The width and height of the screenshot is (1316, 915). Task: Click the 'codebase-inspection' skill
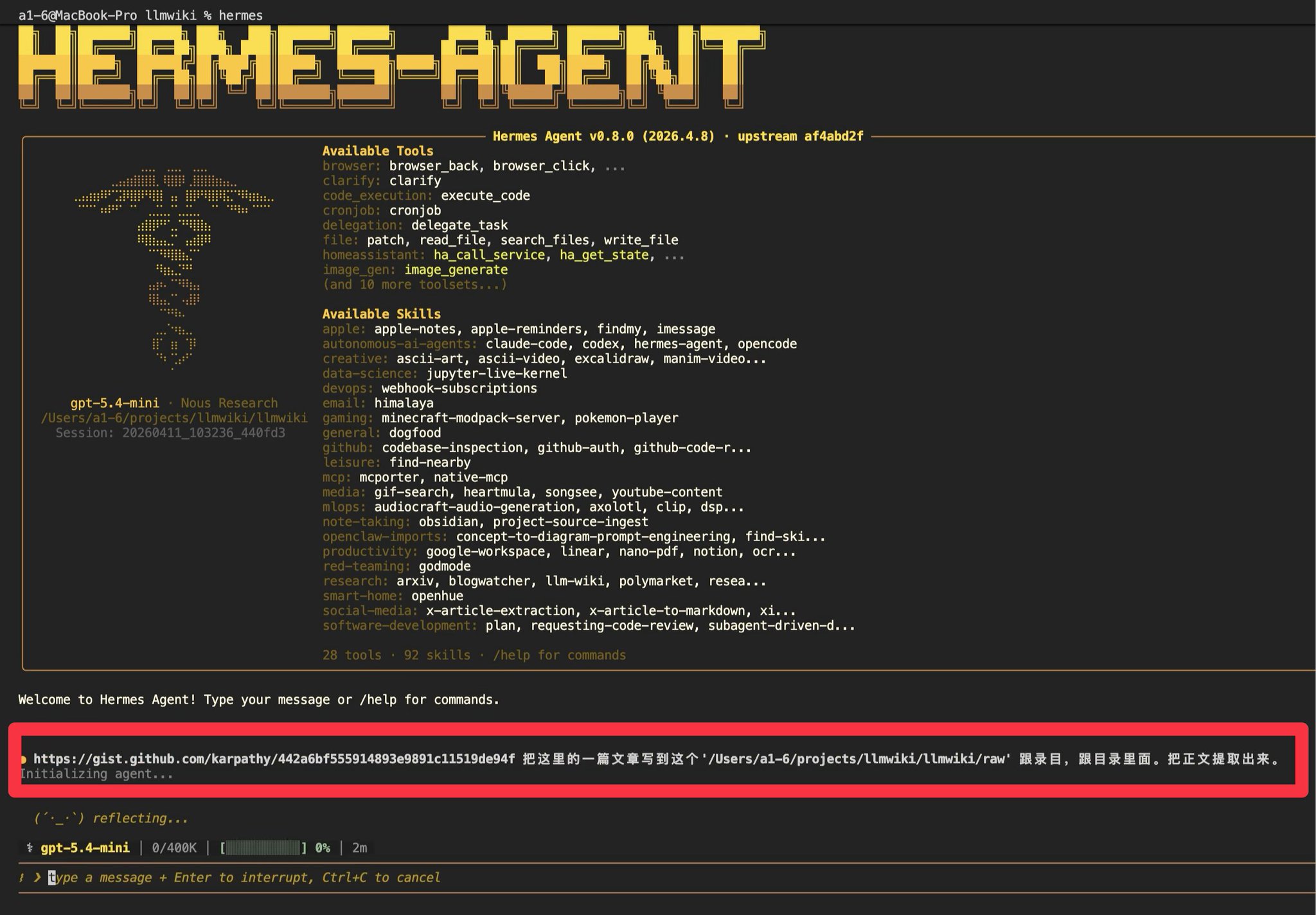(x=452, y=448)
